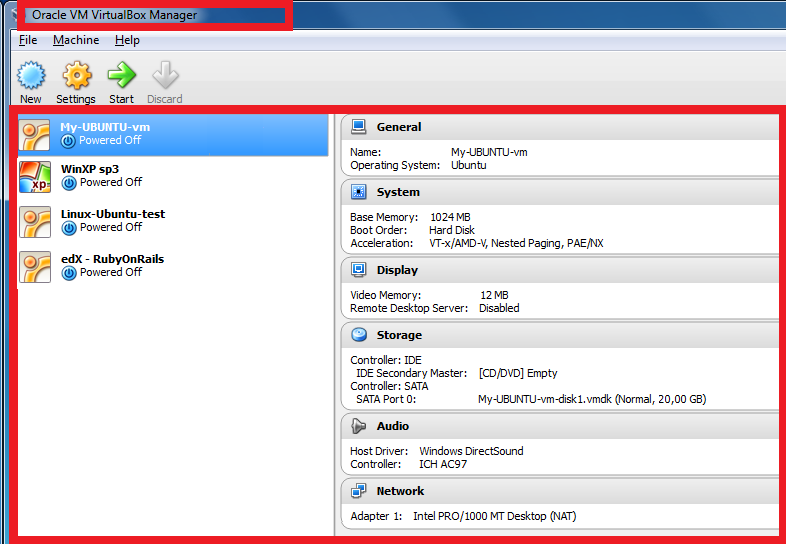
Task: Click power state icon under My-UBUNTU-vm
Action: click(x=68, y=141)
